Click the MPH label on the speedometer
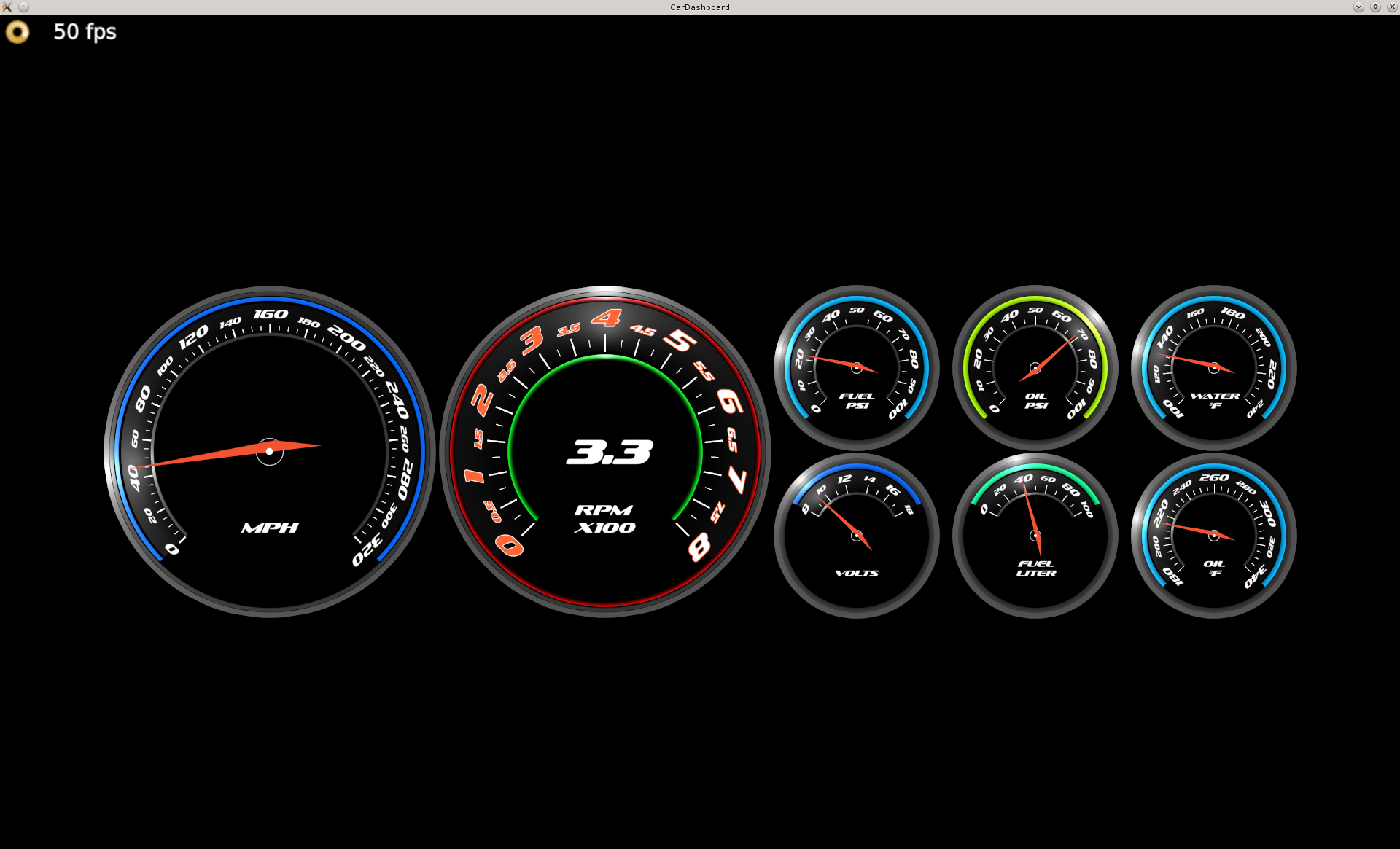 tap(270, 528)
